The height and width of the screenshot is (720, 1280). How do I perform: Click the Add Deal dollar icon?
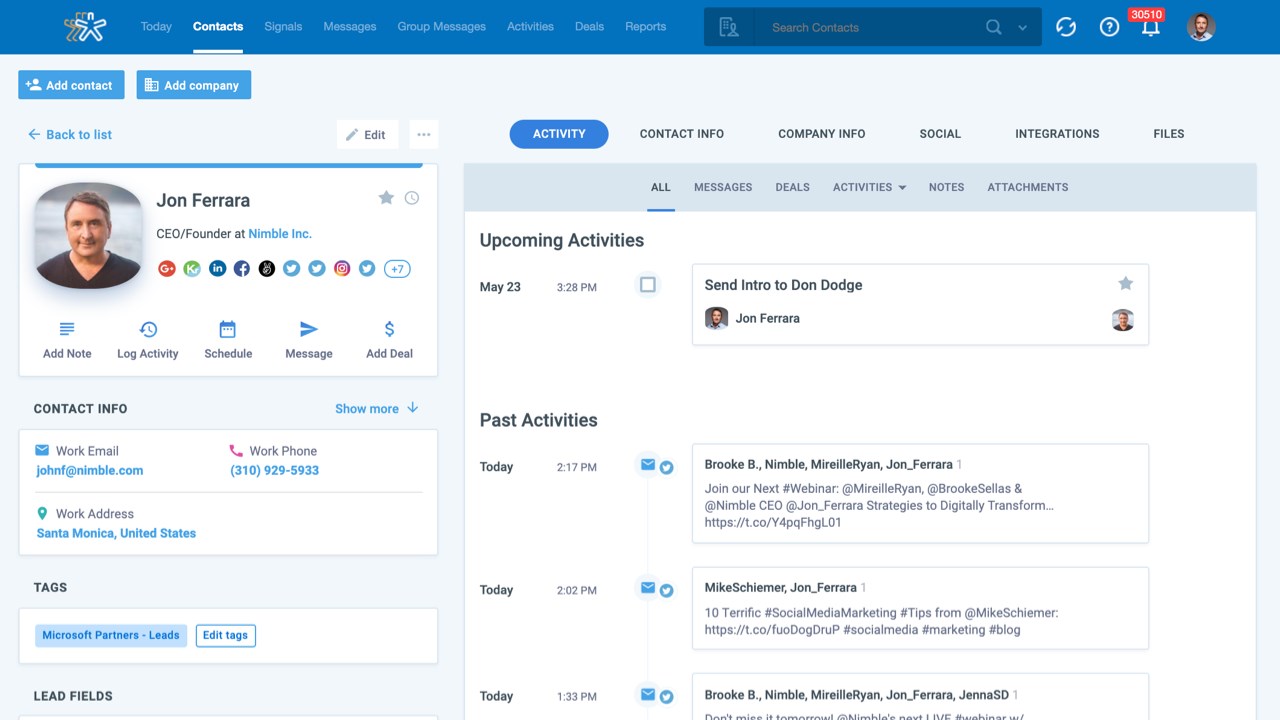(389, 329)
